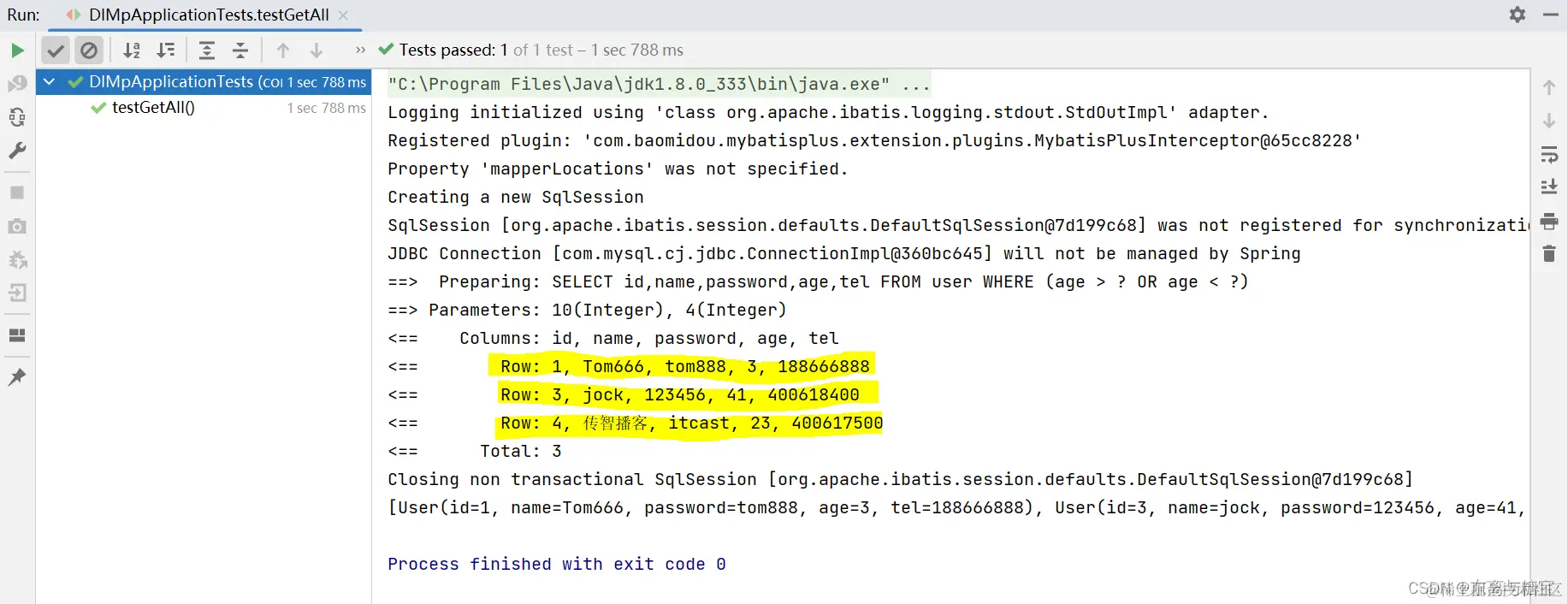This screenshot has height=604, width=1568.
Task: Click the 'Row: 4, 传智播客' output line
Action: click(636, 423)
